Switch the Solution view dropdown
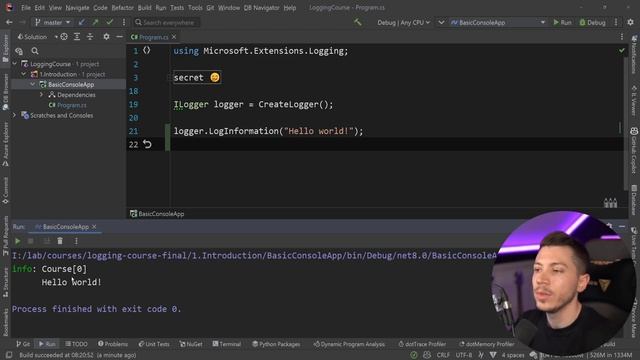The image size is (640, 360). pyautogui.click(x=37, y=37)
